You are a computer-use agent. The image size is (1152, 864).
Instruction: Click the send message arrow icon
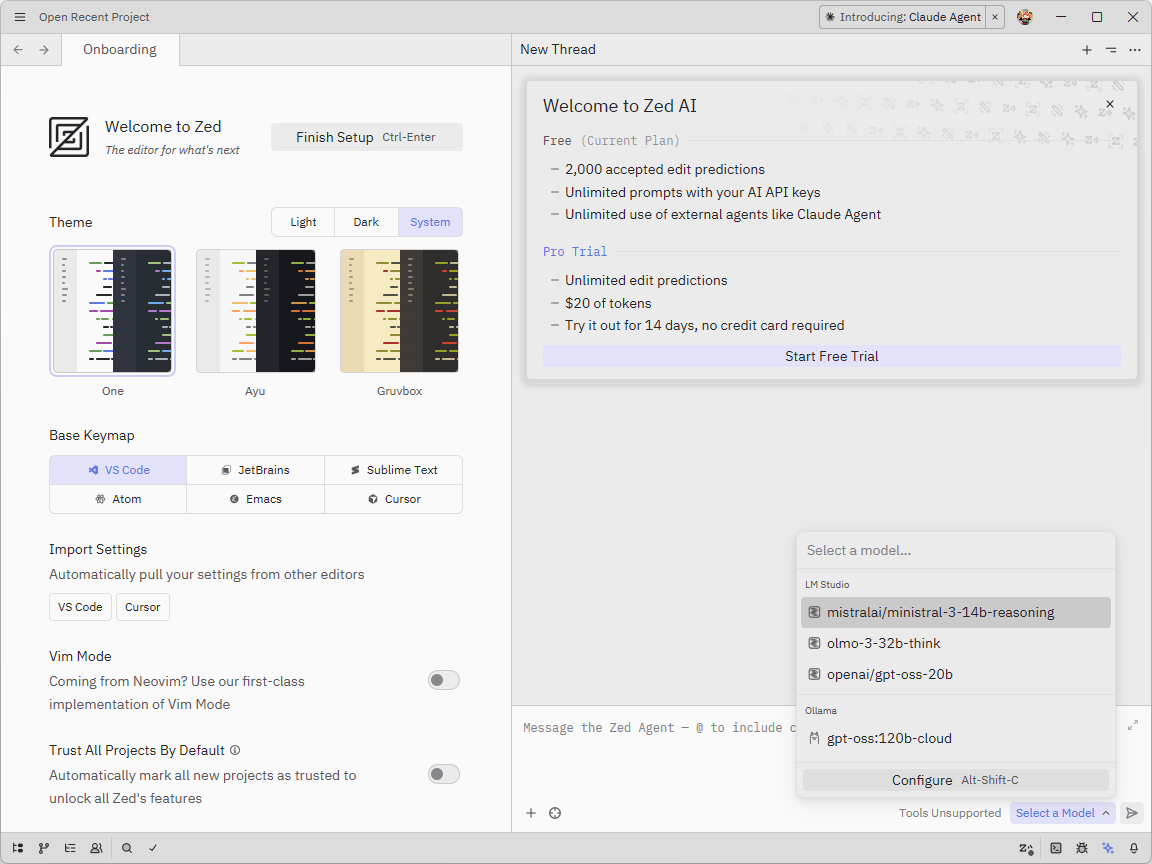pos(1132,813)
